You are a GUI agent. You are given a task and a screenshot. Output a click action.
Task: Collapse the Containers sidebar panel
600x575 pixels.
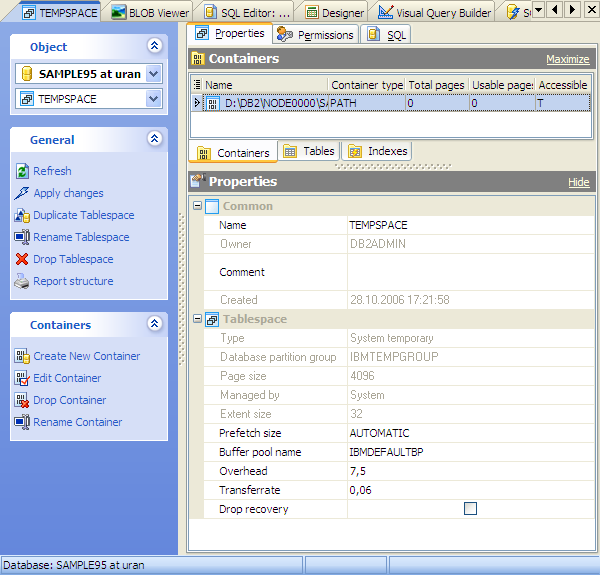(154, 324)
